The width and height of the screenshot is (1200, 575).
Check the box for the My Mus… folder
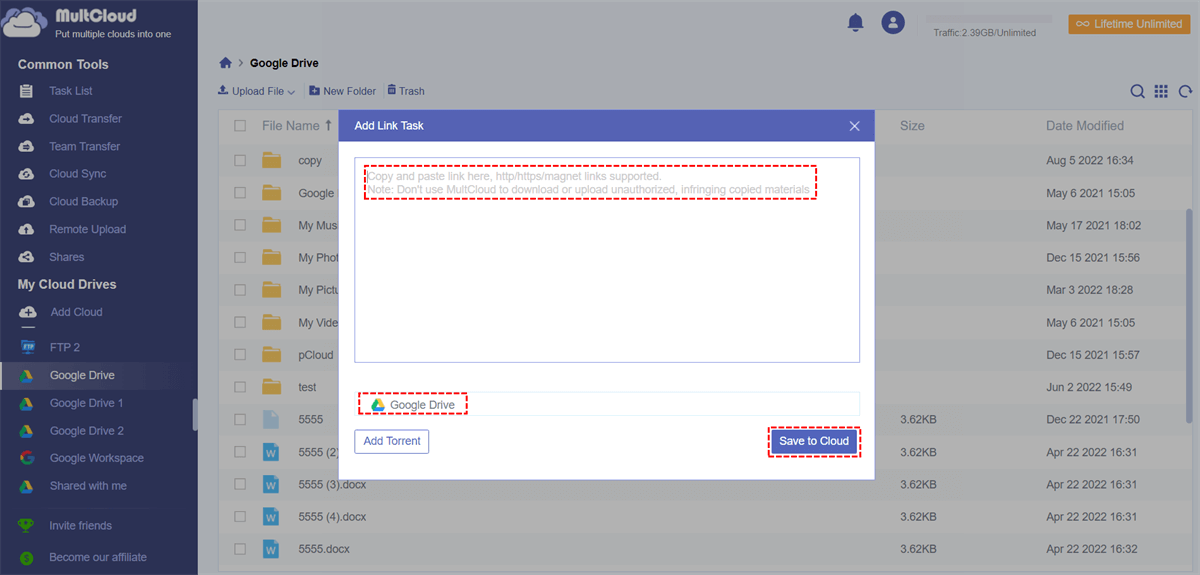click(240, 225)
